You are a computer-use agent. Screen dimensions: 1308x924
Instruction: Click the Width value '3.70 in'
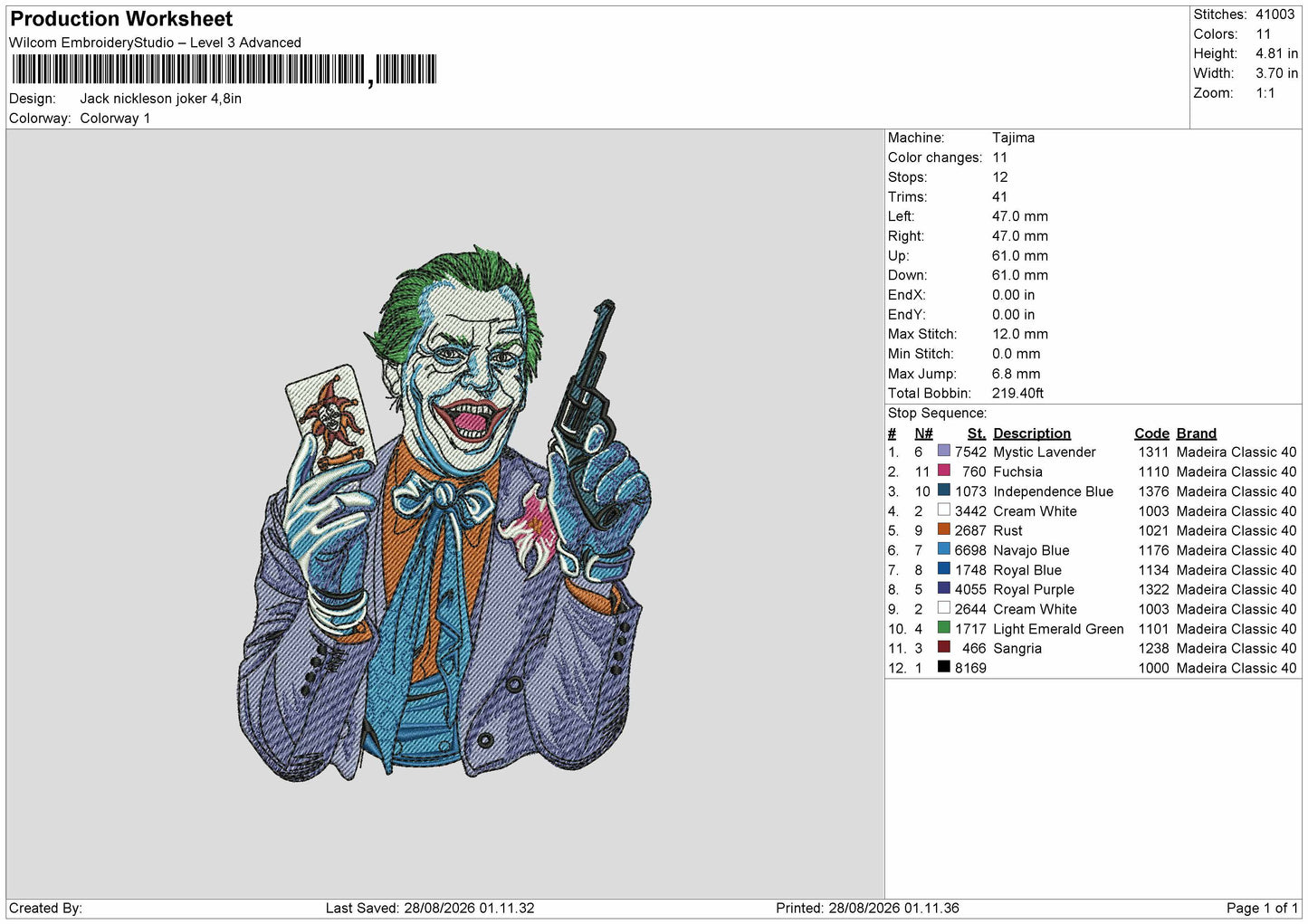[x=1276, y=73]
